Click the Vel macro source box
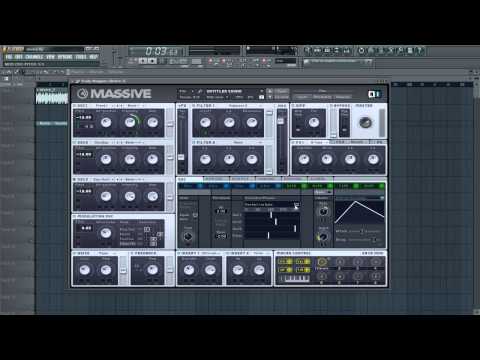 point(303,262)
